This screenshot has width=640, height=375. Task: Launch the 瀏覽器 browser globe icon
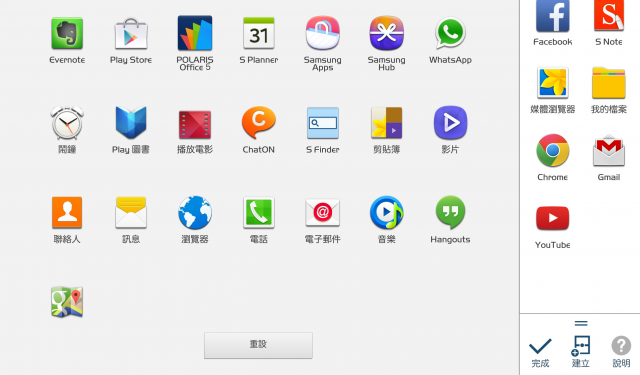coord(195,213)
